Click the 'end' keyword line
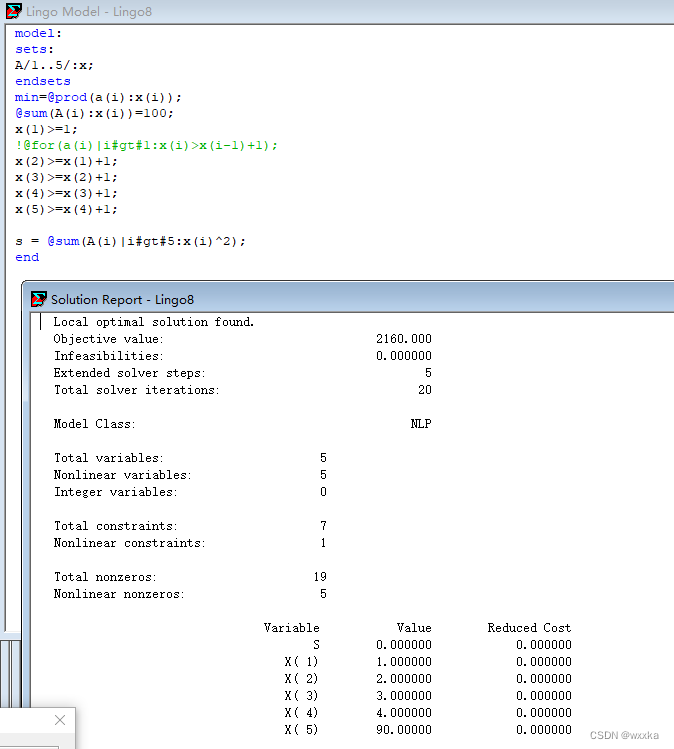This screenshot has height=749, width=674. click(x=27, y=257)
